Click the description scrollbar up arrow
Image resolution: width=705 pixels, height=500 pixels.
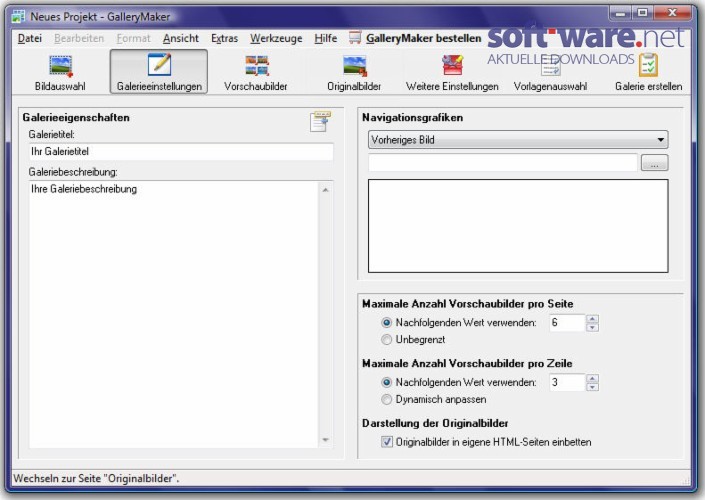[x=326, y=190]
